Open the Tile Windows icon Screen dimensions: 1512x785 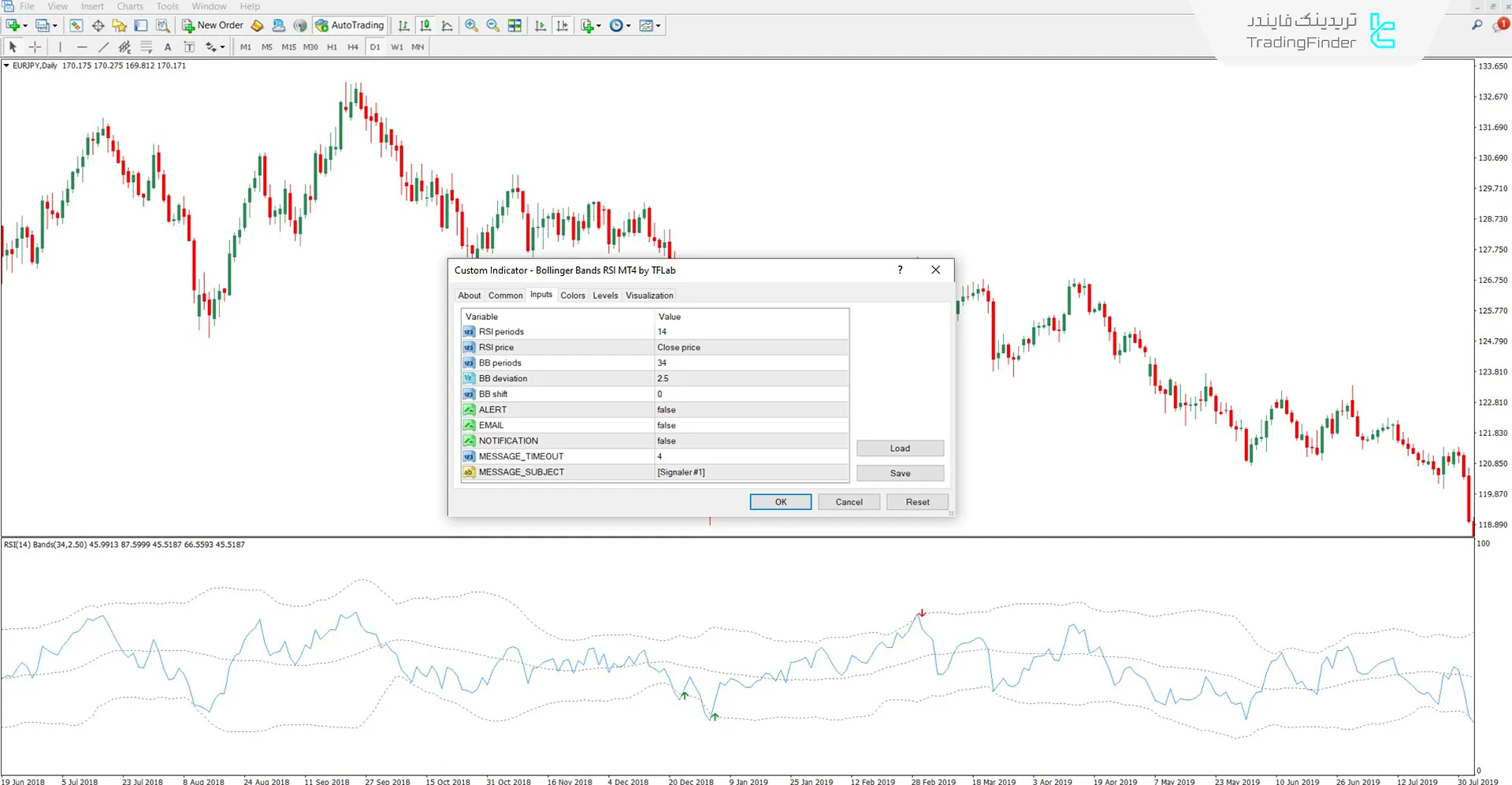pos(515,26)
